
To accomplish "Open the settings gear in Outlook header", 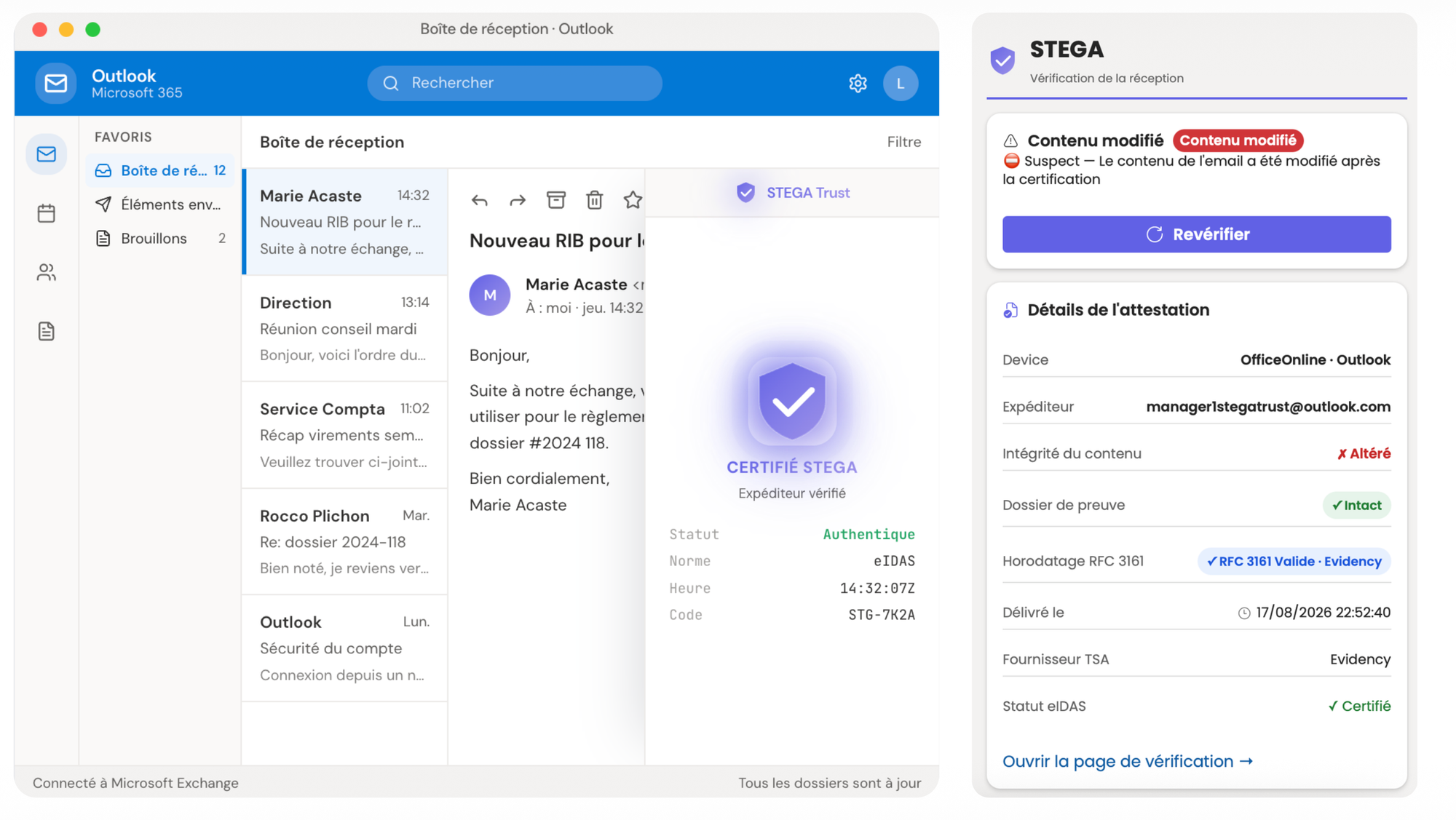I will point(858,84).
